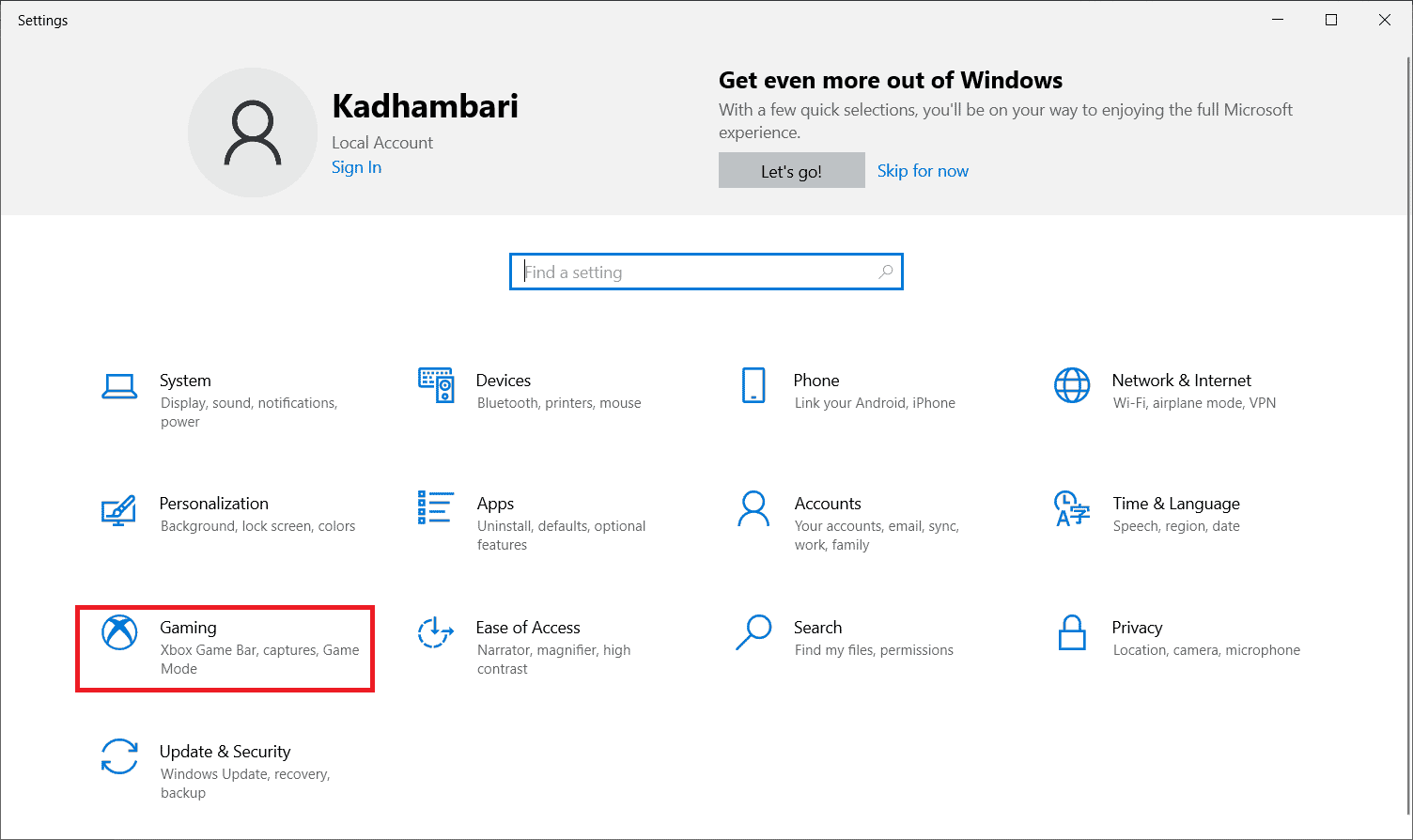1413x840 pixels.
Task: Click the Privacy padlock icon
Action: click(x=1072, y=632)
